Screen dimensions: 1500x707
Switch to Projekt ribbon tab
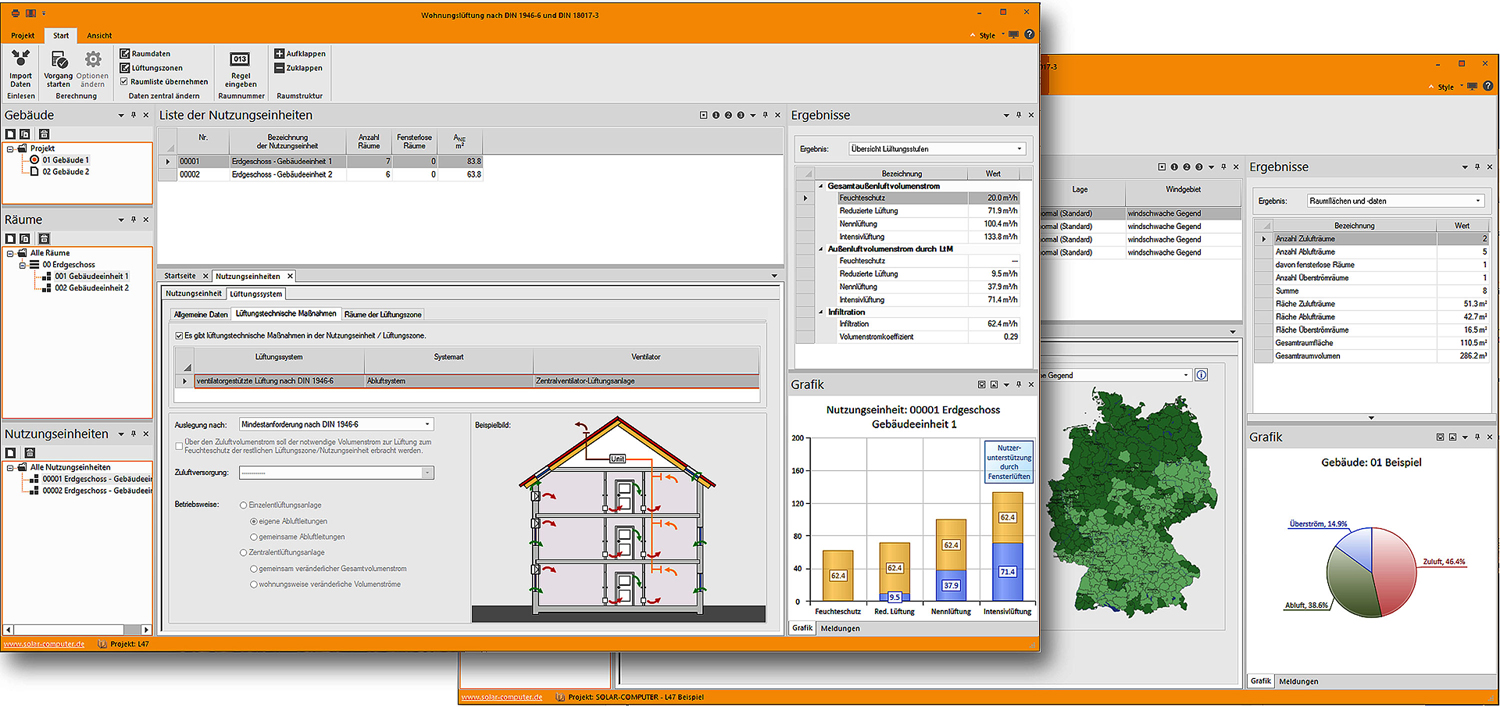[22, 35]
